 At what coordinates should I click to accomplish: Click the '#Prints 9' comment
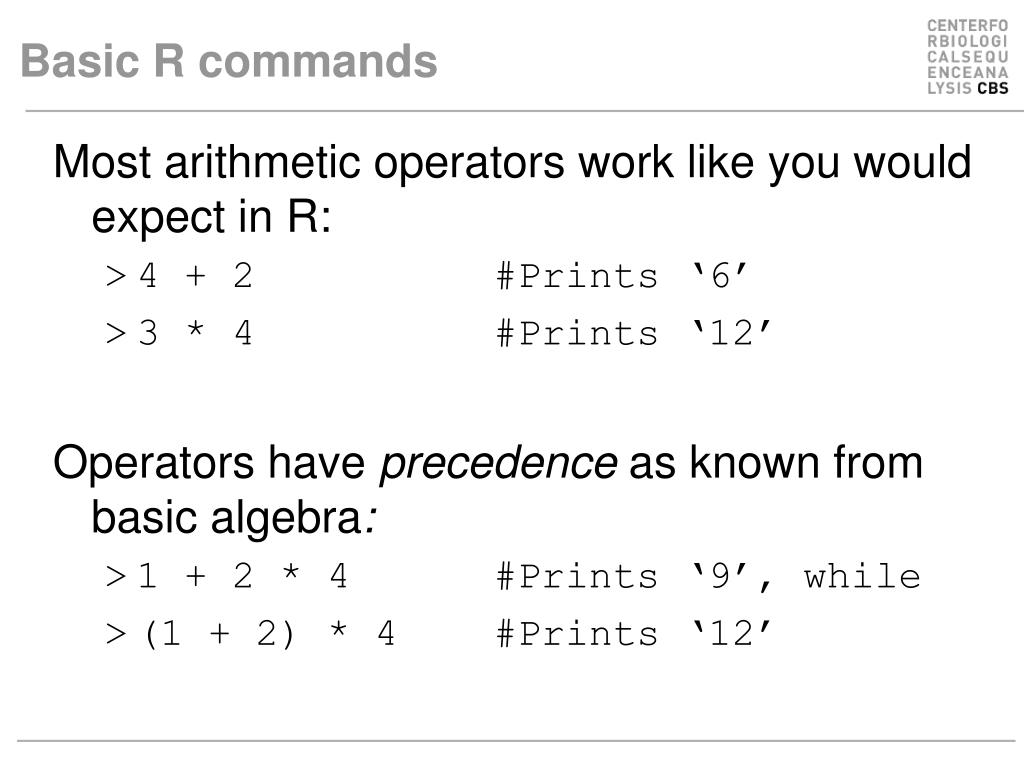634,577
